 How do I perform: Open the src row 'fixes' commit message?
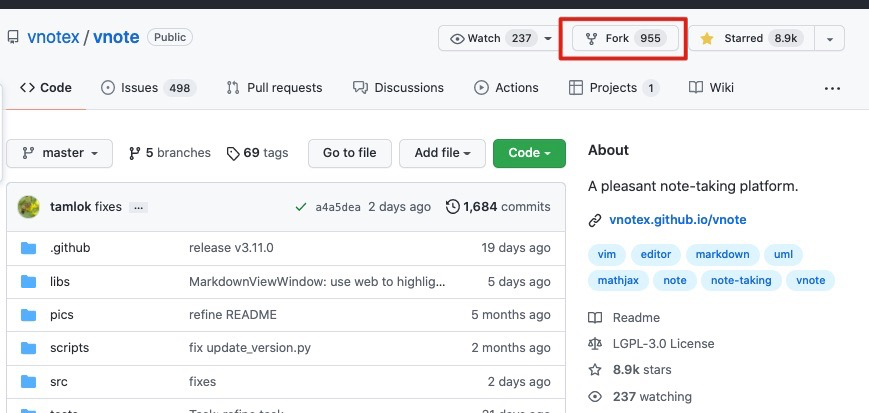(202, 381)
